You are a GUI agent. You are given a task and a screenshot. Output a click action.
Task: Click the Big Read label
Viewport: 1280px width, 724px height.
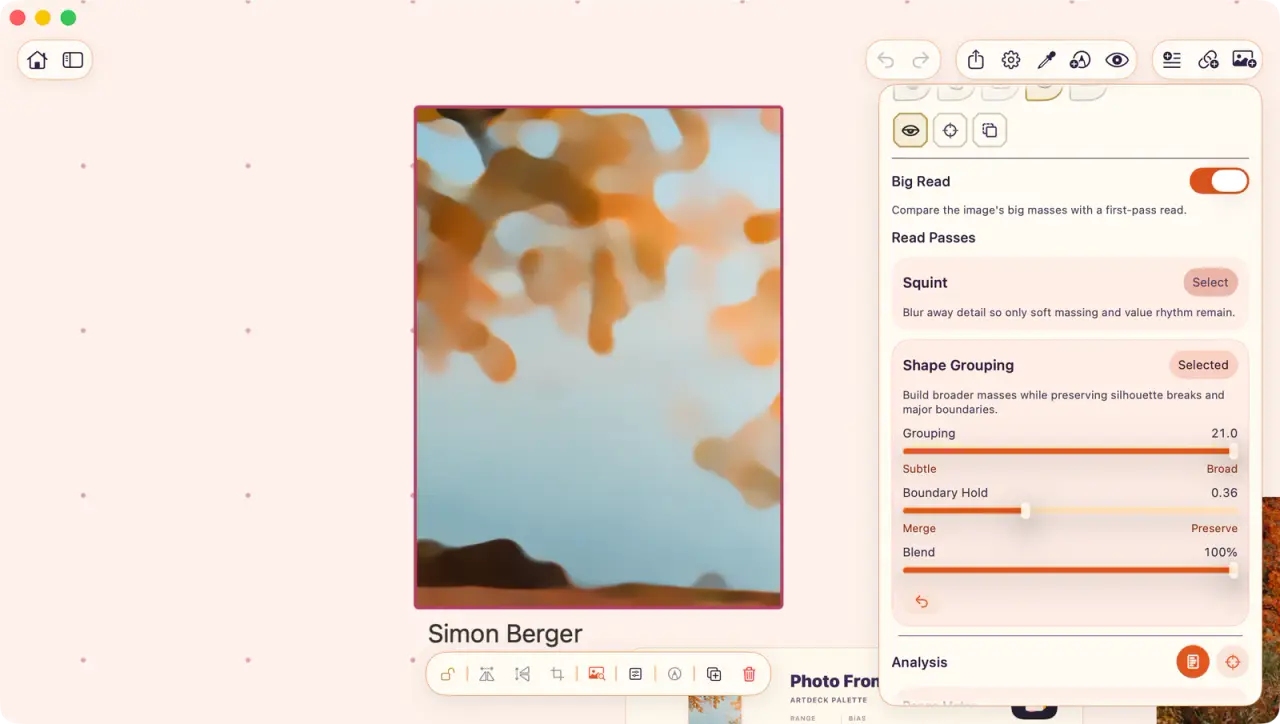(921, 181)
